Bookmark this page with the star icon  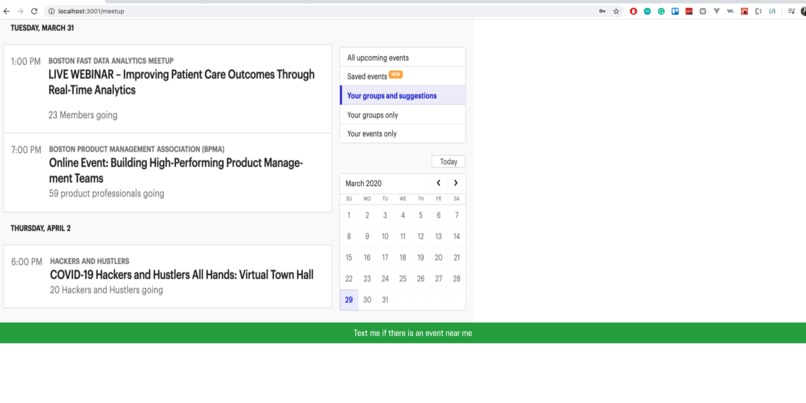coord(616,11)
